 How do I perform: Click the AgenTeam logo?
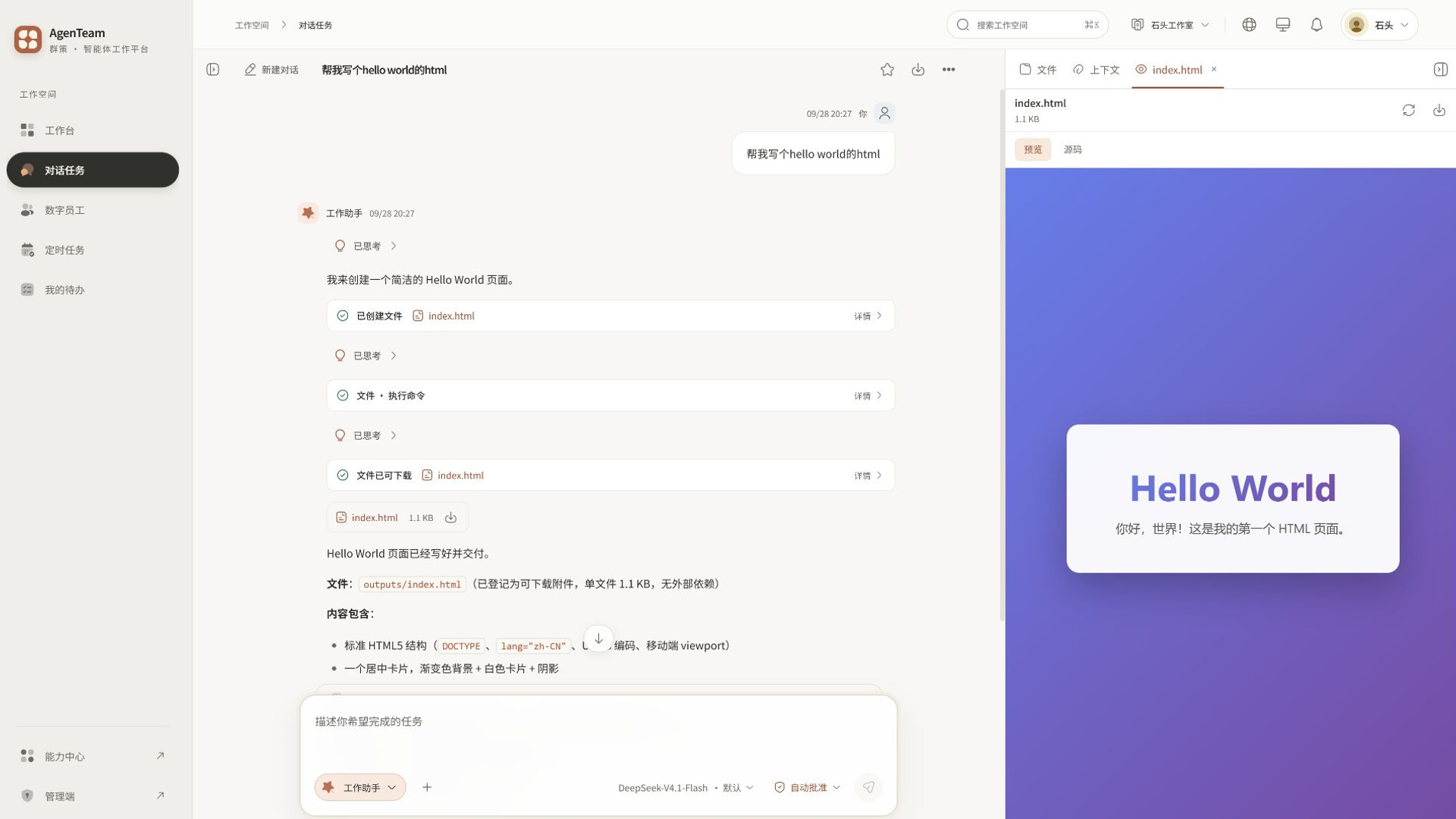[28, 39]
